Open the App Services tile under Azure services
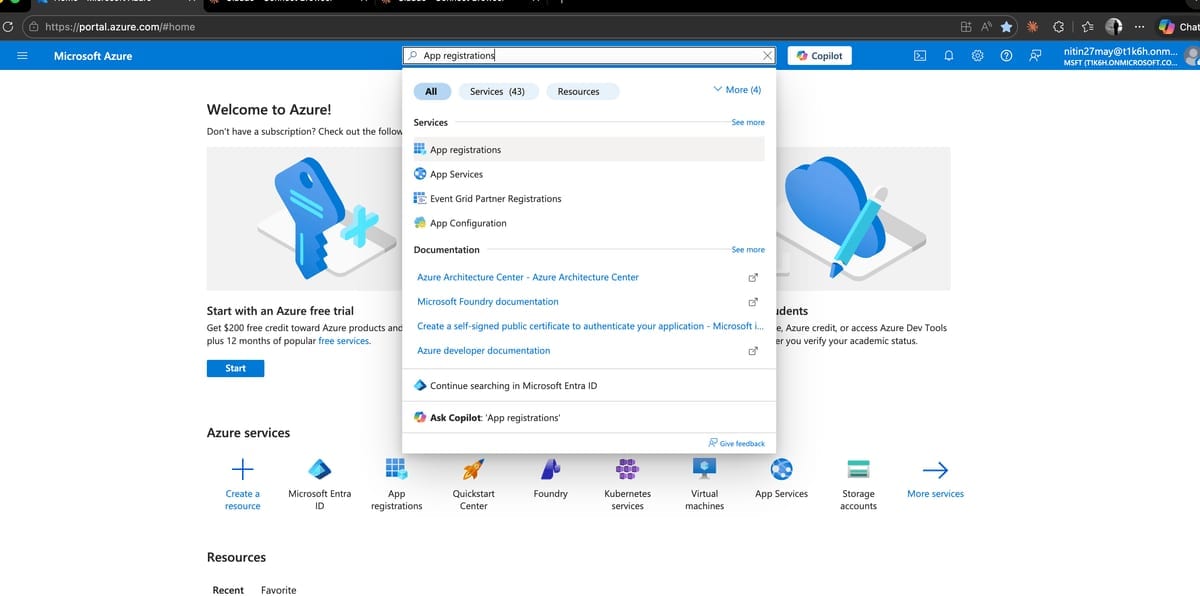This screenshot has height=596, width=1200. (781, 478)
